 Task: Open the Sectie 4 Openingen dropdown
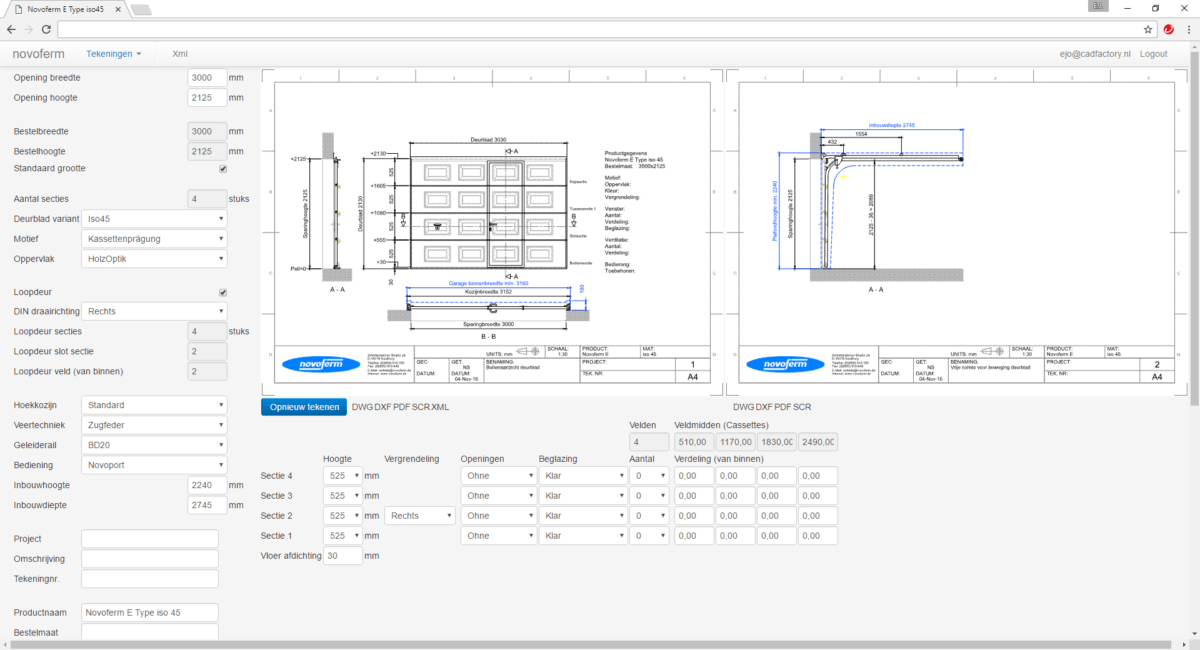pyautogui.click(x=498, y=476)
